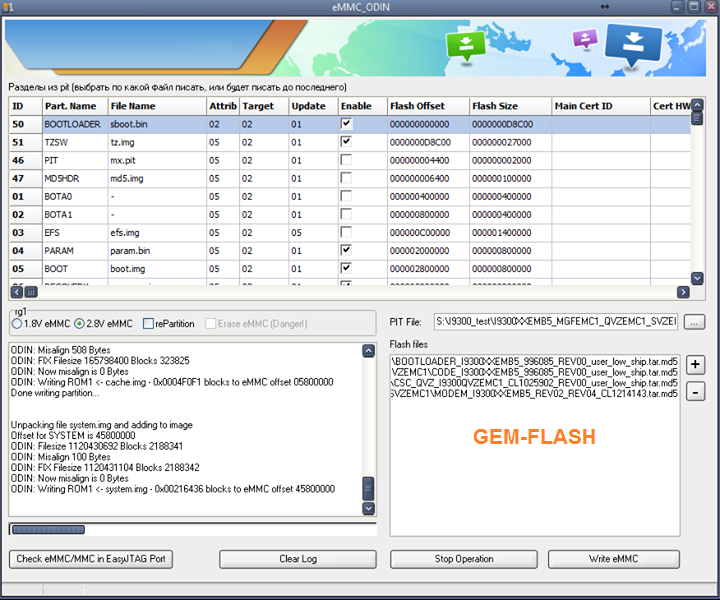
Task: Click ID column header
Action: 26,106
